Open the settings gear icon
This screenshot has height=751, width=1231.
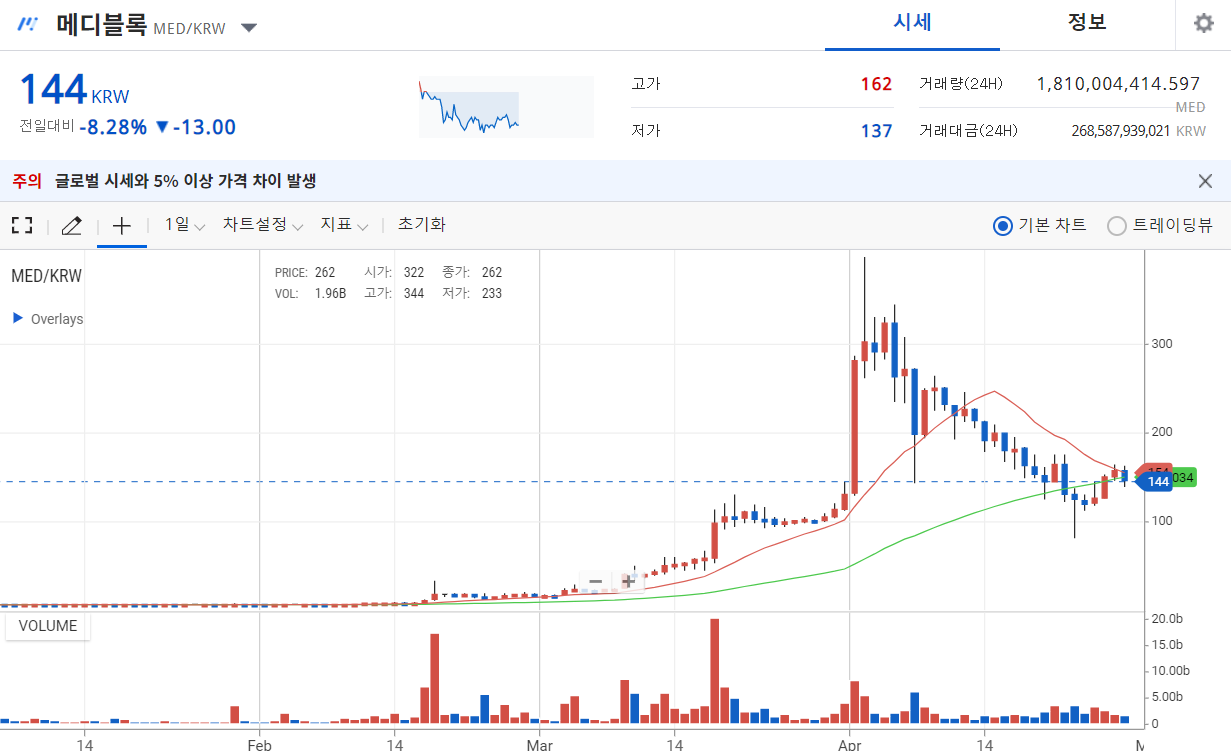coord(1204,23)
